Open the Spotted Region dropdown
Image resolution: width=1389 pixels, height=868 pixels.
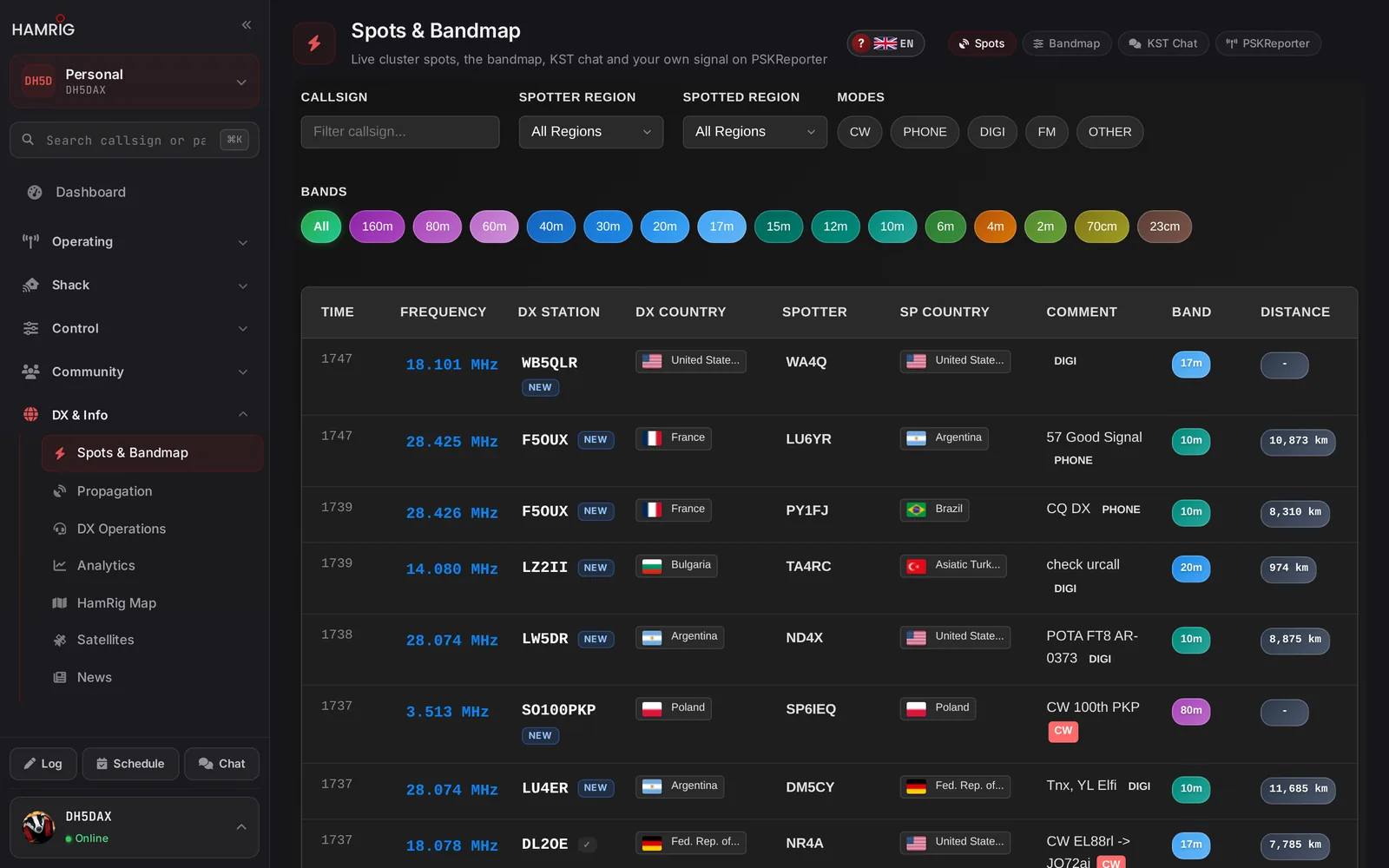(755, 132)
